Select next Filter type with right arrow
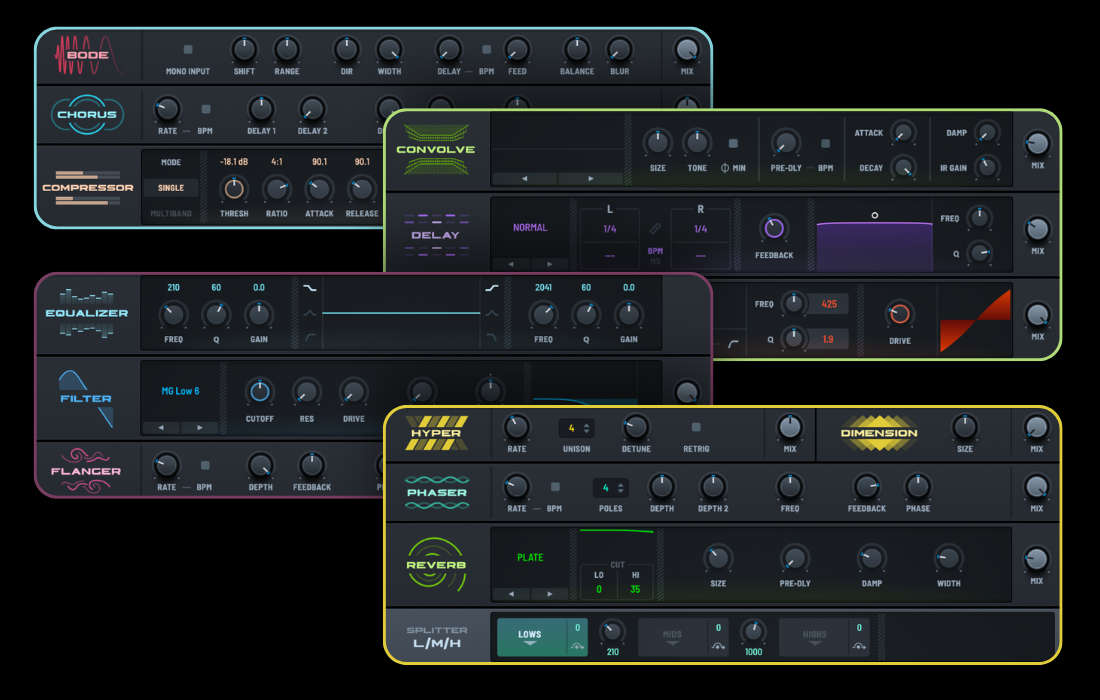This screenshot has width=1100, height=700. click(200, 427)
